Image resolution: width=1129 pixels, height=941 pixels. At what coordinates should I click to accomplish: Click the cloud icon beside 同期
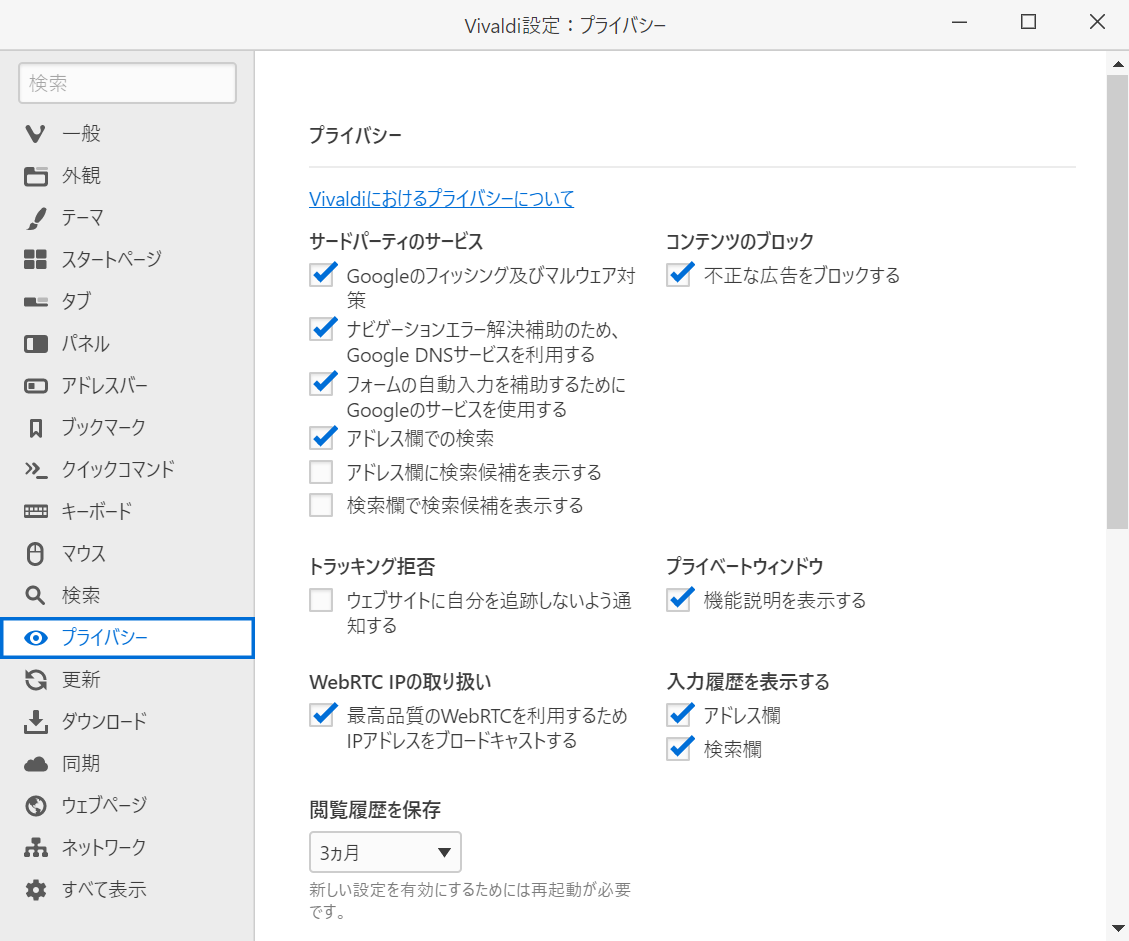point(35,764)
